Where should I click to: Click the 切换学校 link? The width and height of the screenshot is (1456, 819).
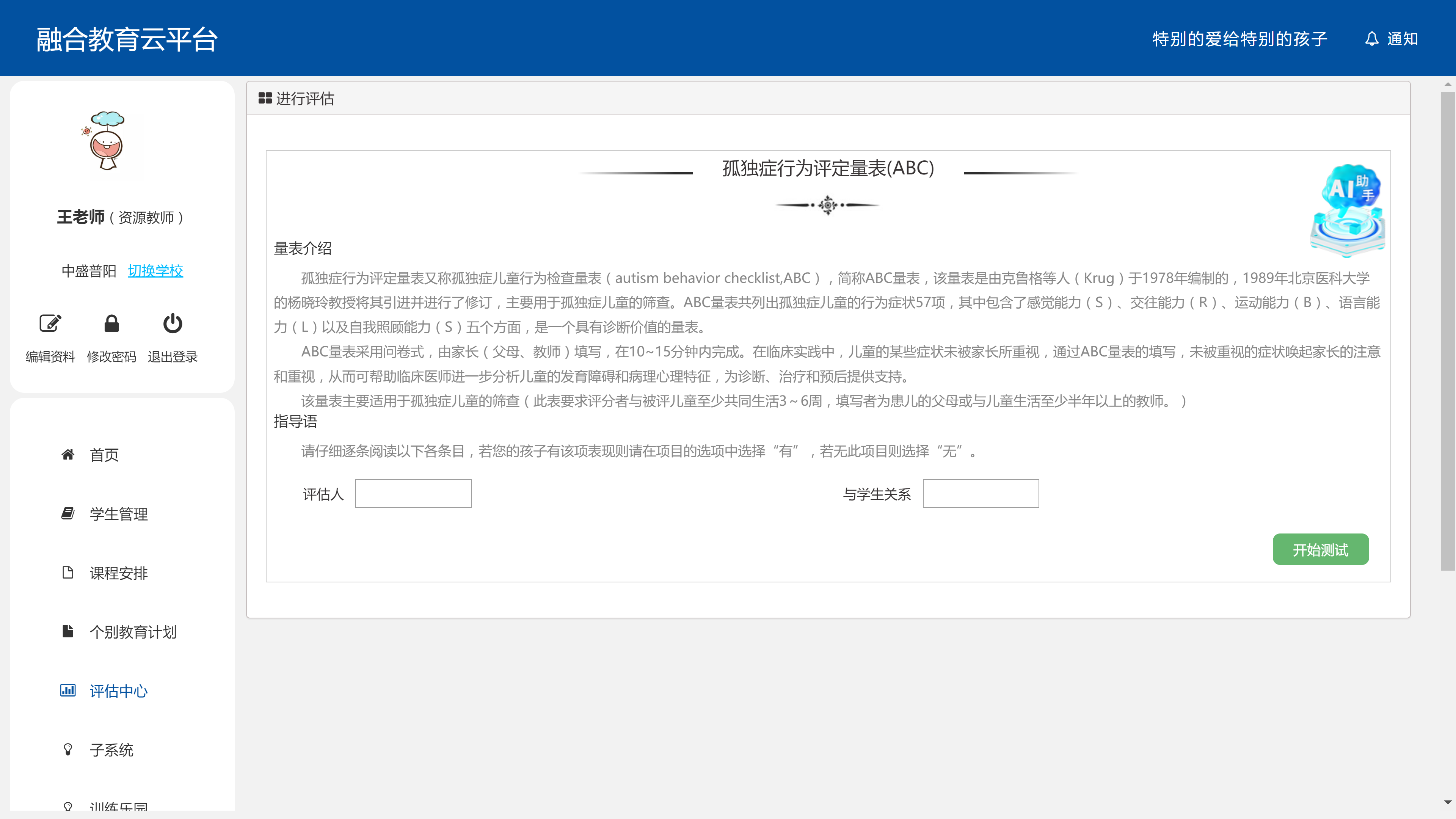coord(155,271)
